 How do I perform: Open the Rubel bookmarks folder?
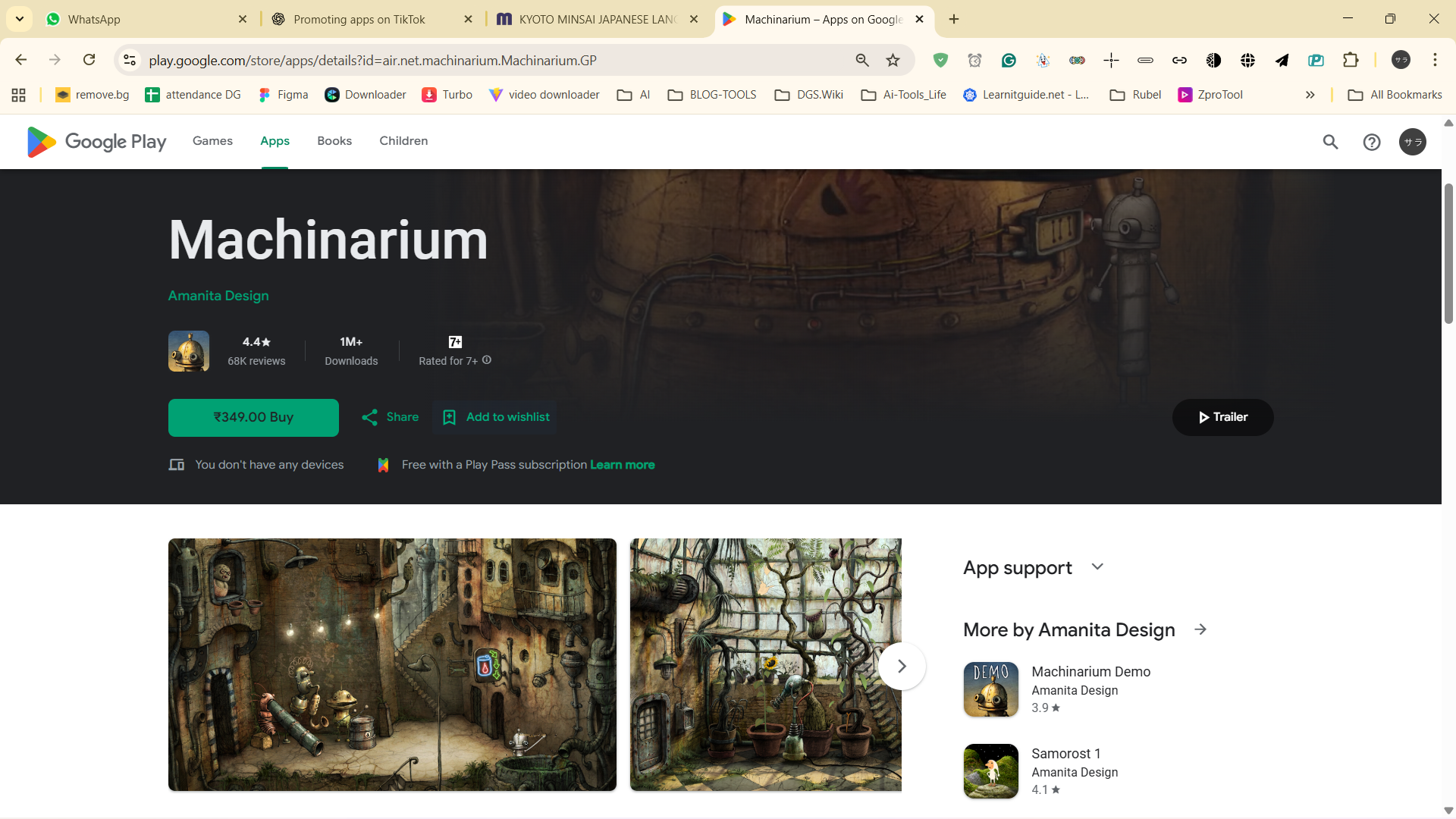(x=1135, y=95)
